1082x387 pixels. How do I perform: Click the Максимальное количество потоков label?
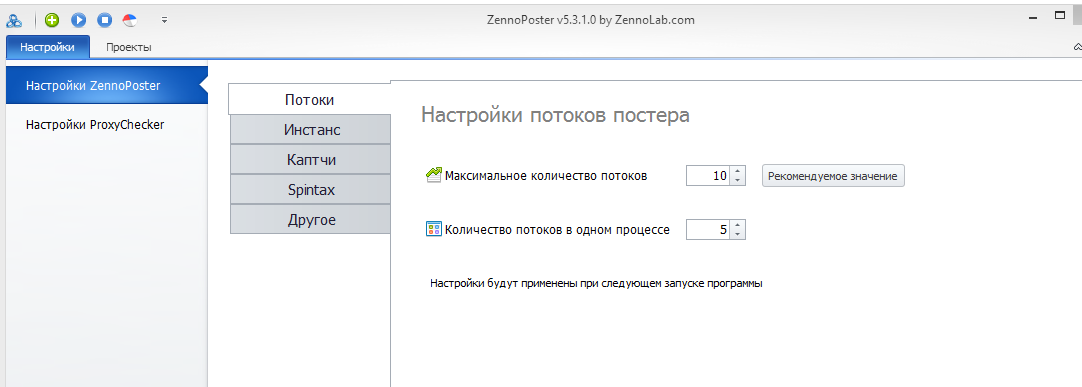(546, 175)
